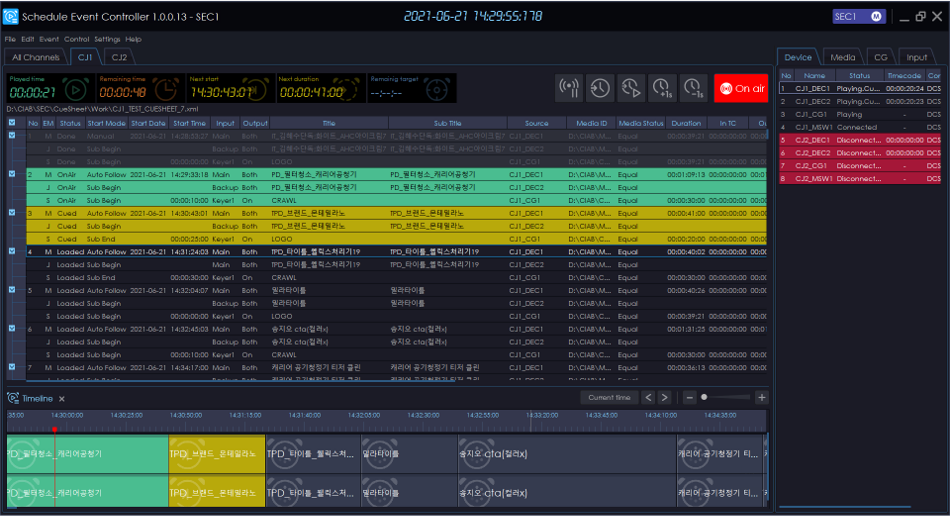Switch to the CJ1 channel tab
Viewport: 950px width, 516px height.
[85, 57]
